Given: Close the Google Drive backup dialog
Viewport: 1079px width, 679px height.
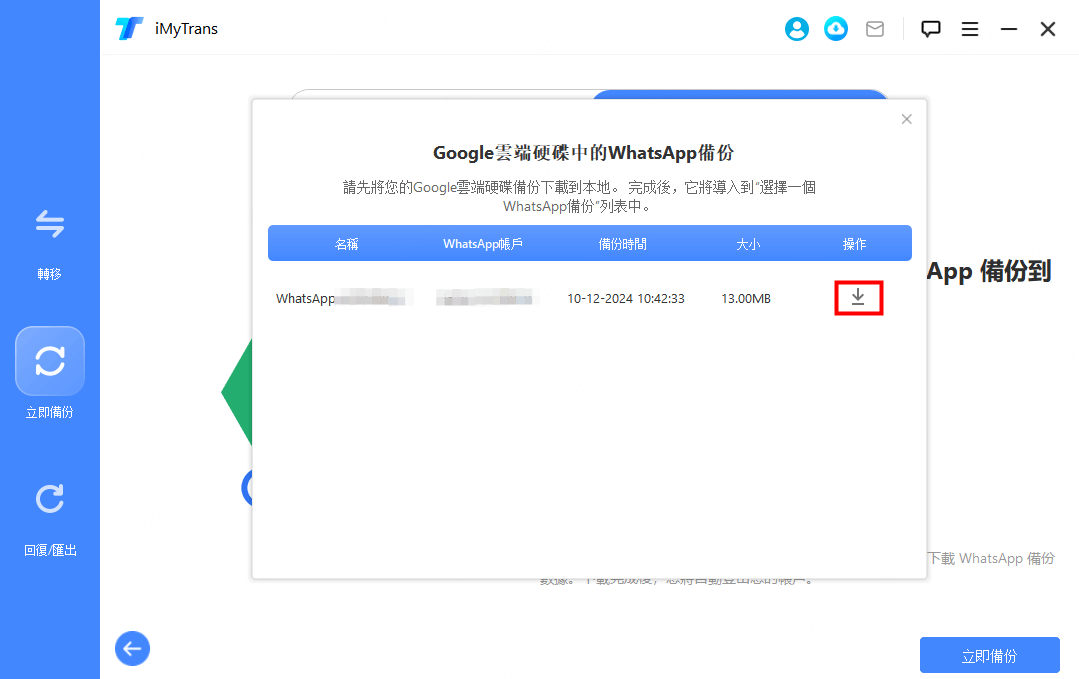Looking at the screenshot, I should click(907, 119).
